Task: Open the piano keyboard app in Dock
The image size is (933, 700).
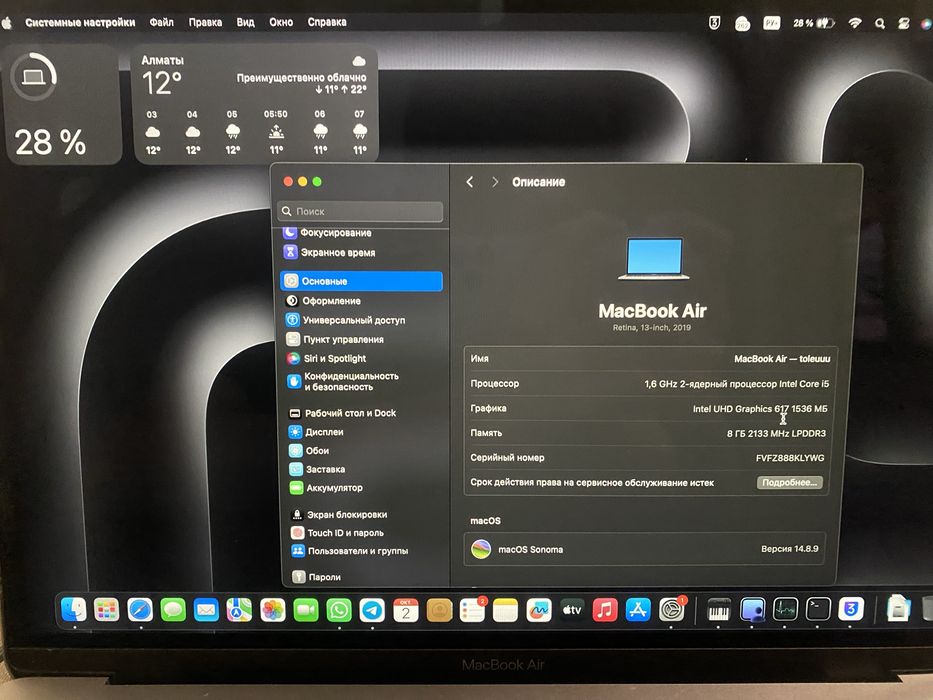Action: (x=718, y=610)
